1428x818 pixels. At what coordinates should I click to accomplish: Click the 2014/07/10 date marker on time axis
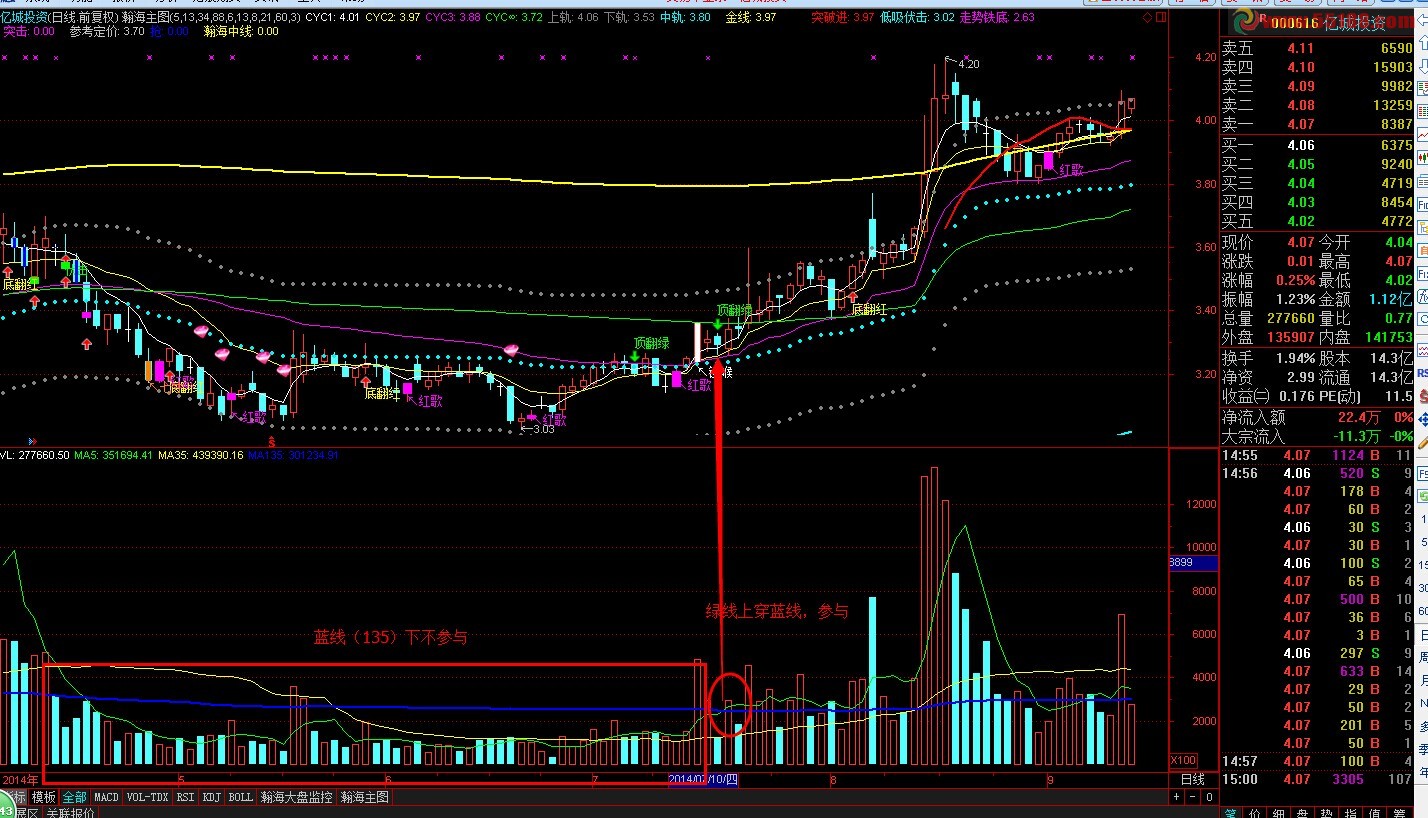click(x=703, y=779)
